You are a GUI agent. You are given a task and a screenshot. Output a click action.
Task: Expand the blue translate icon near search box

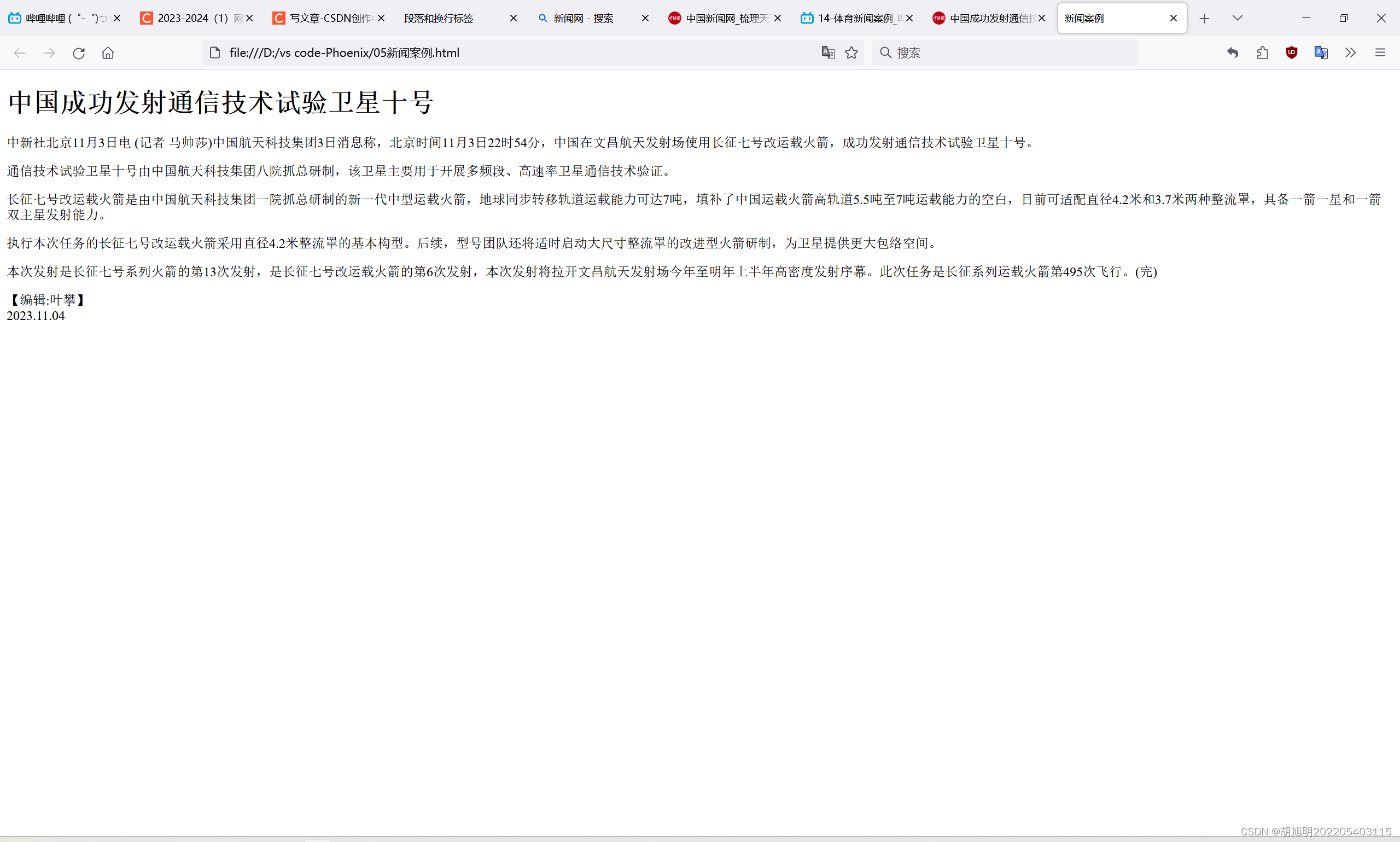(x=1321, y=53)
